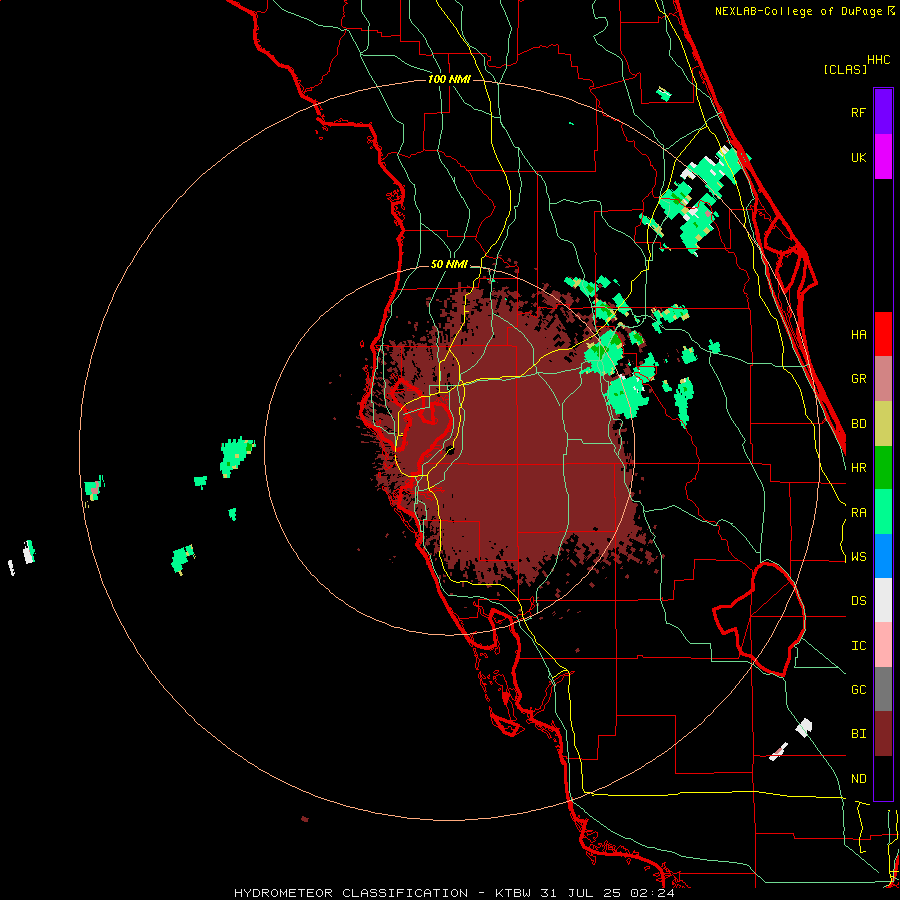Click the WS legend label

tap(858, 557)
